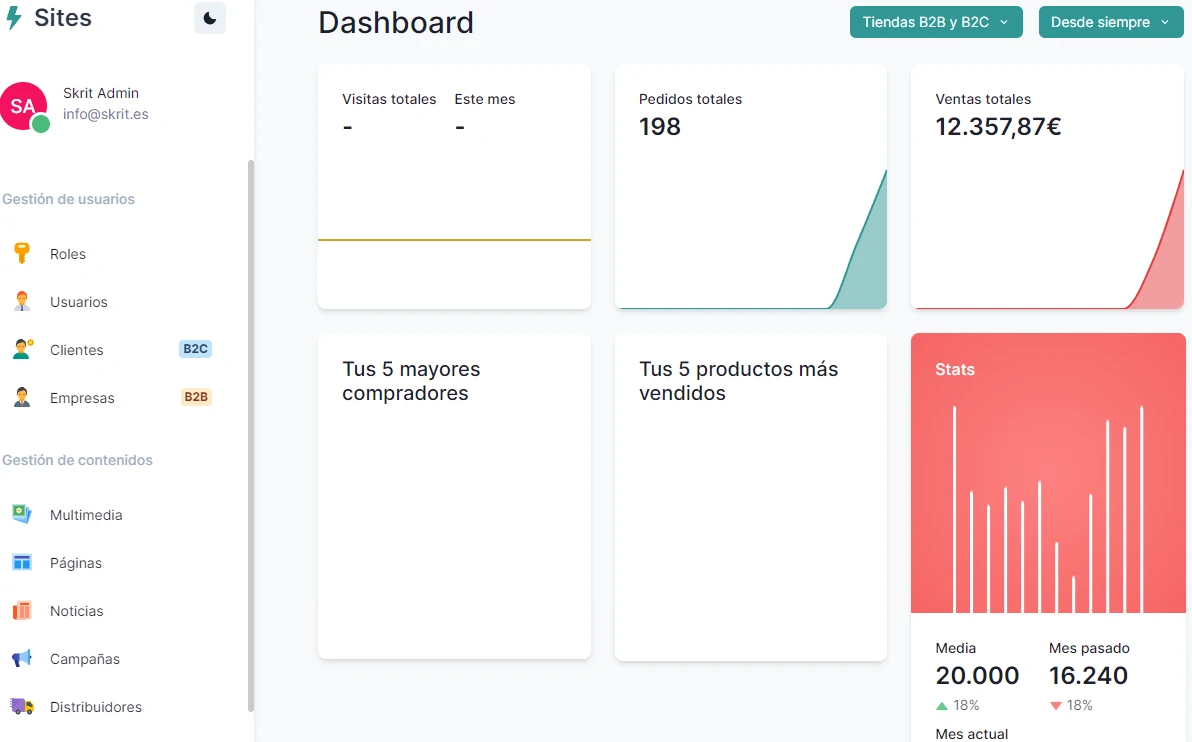Click the Campañas megaphone icon
Viewport: 1192px width, 742px height.
tap(22, 658)
